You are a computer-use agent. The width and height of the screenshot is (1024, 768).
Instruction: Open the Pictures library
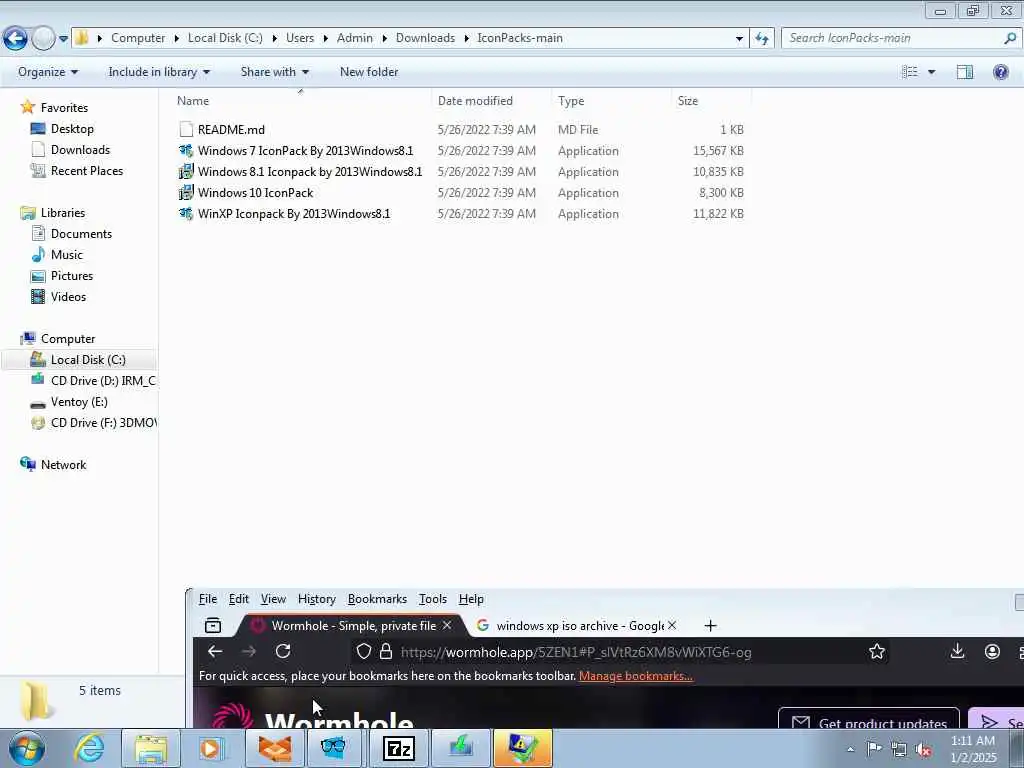72,276
